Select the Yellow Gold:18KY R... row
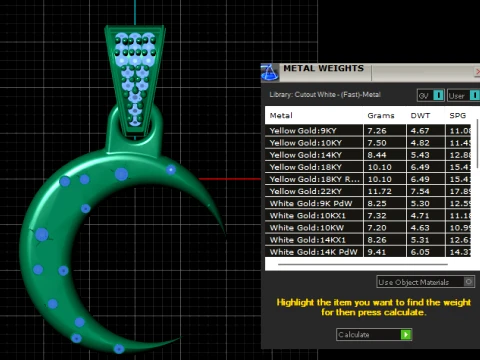 [x=368, y=179]
